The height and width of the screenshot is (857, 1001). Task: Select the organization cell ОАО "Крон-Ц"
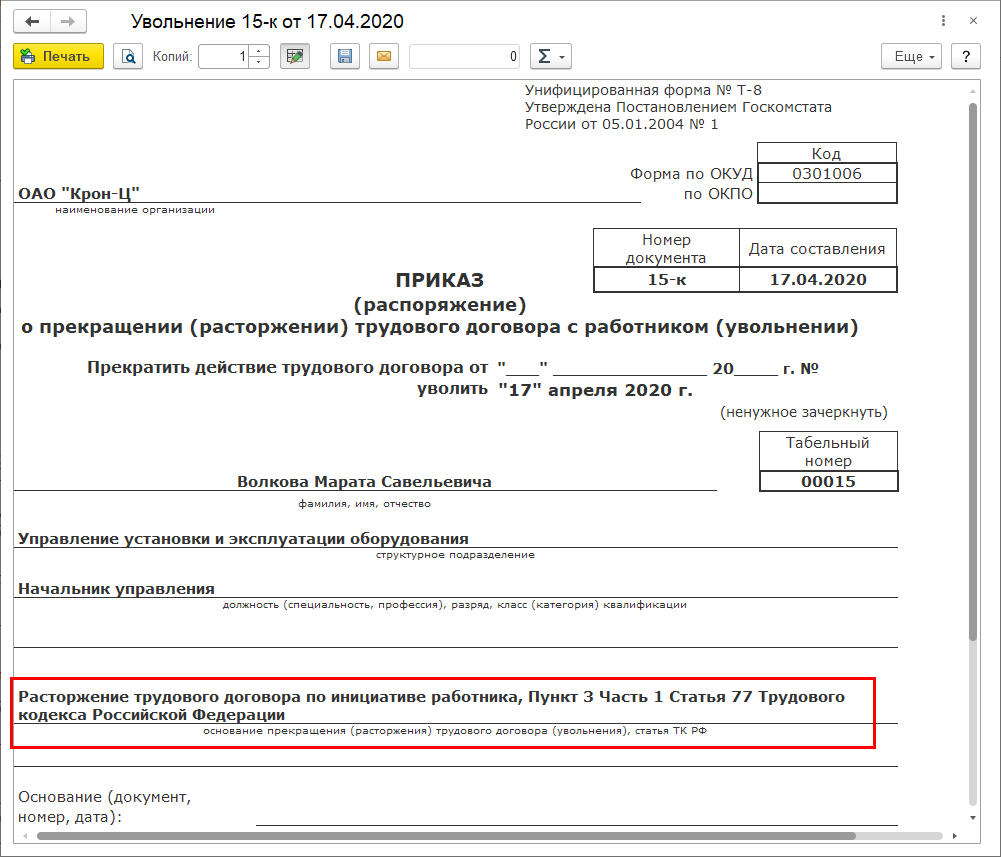79,193
